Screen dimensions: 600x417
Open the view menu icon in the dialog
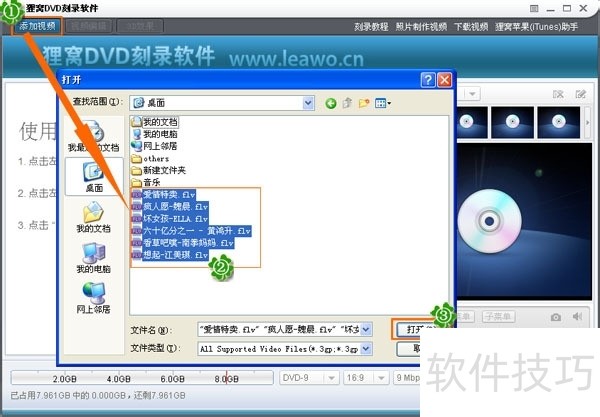(x=383, y=103)
